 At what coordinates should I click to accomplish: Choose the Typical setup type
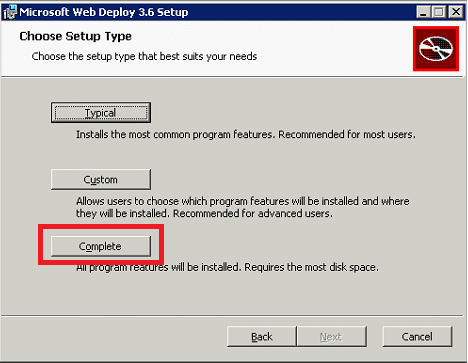pos(101,113)
